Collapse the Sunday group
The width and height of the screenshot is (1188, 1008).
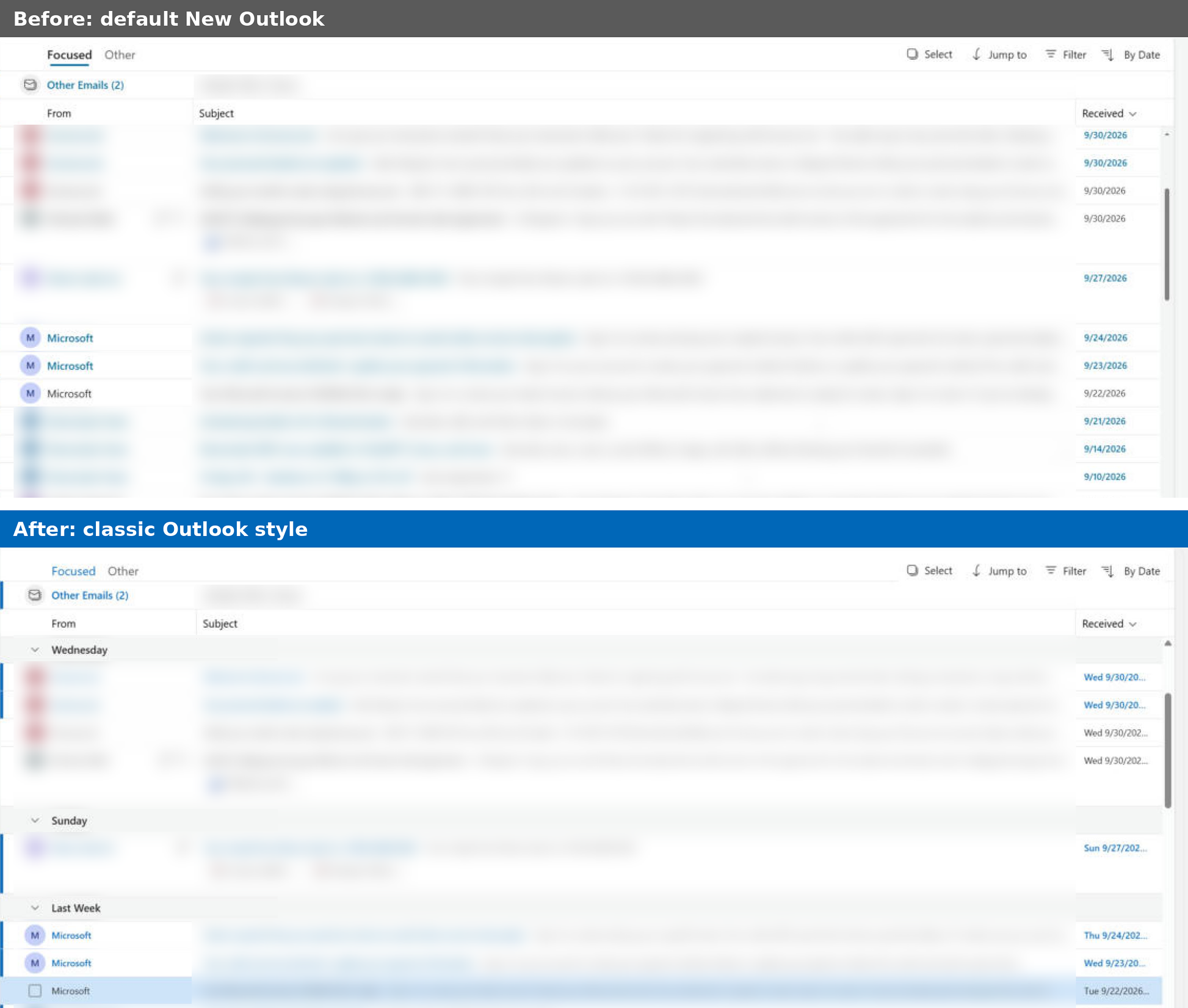coord(35,821)
